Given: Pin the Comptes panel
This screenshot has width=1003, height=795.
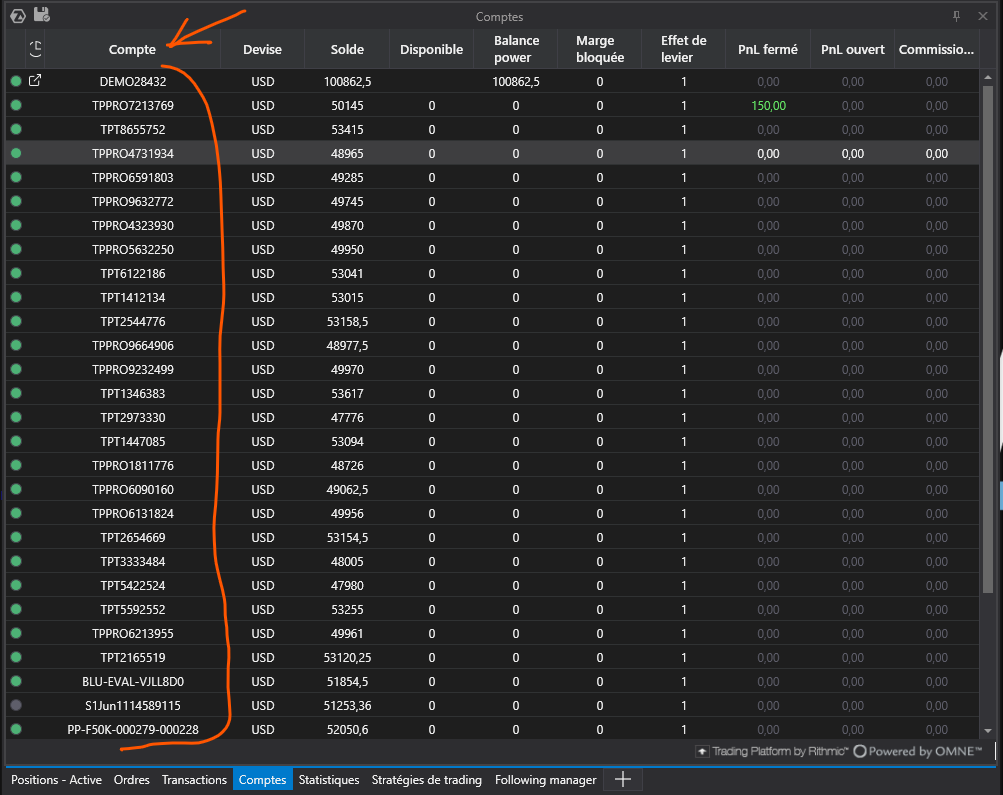Looking at the screenshot, I should coord(956,16).
